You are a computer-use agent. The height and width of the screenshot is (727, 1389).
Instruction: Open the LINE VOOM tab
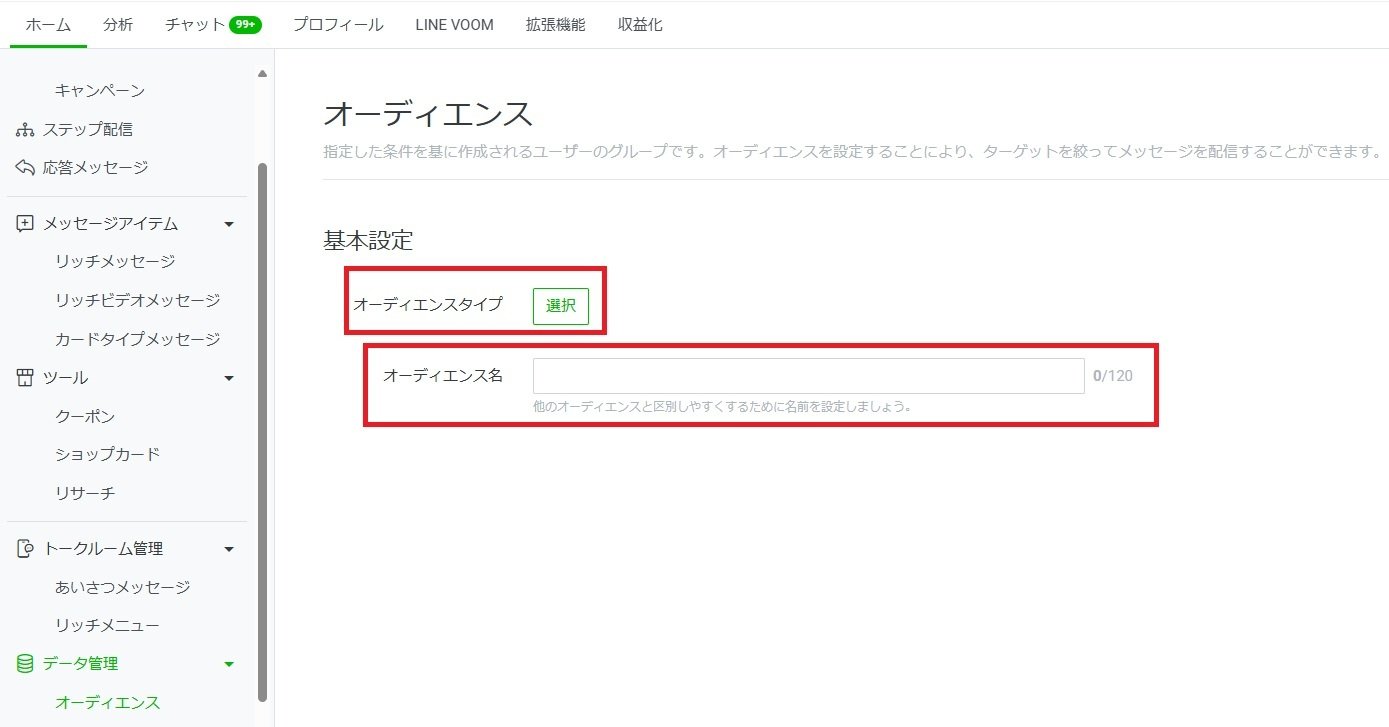pos(453,24)
